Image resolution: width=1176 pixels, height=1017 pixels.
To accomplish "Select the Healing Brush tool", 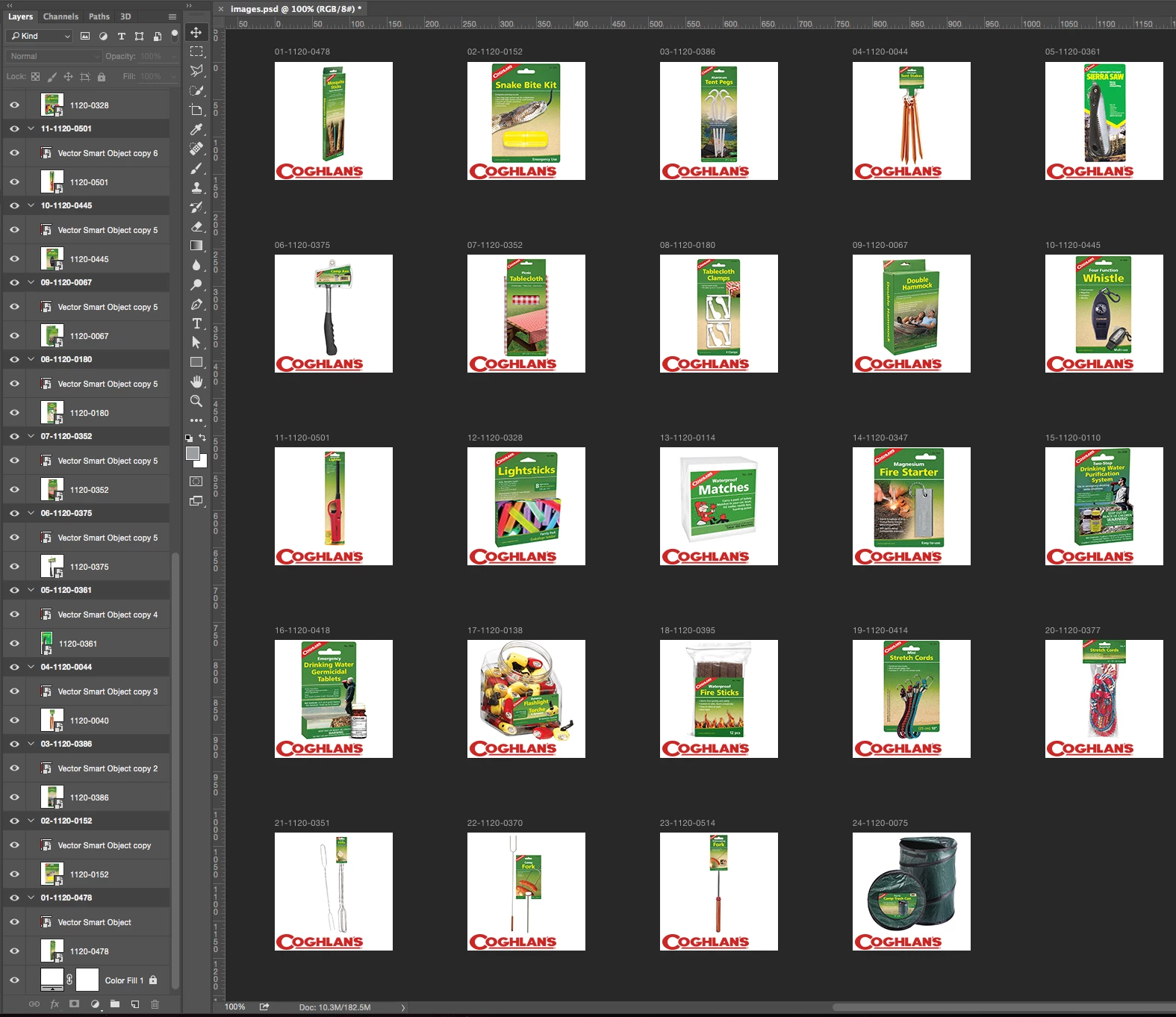I will [196, 149].
